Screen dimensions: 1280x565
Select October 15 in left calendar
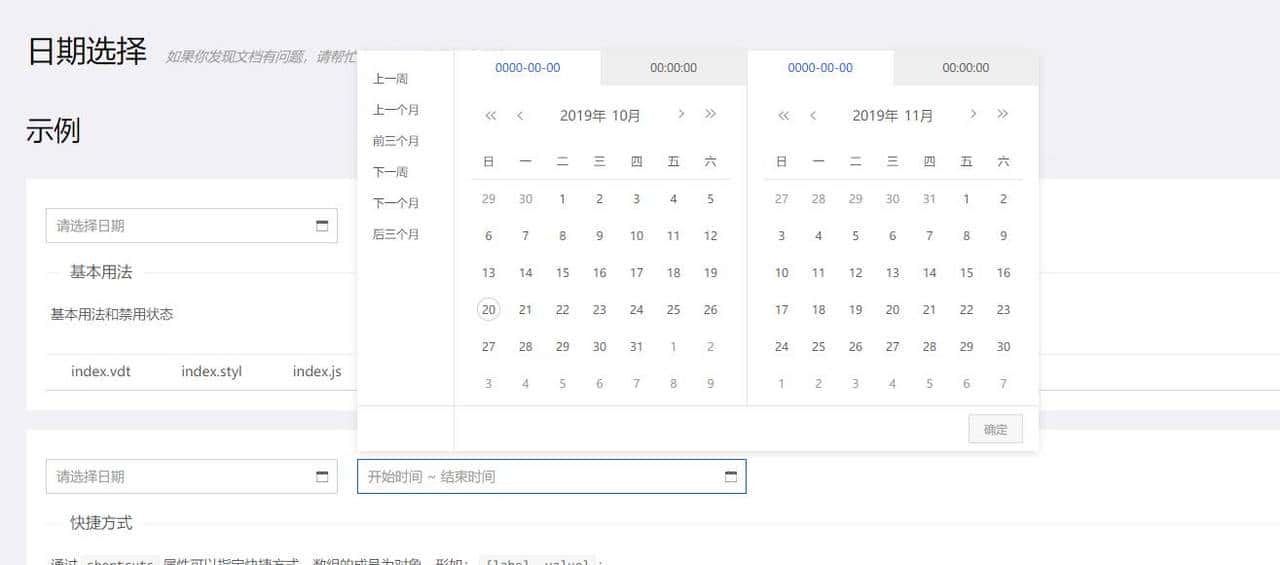coord(562,273)
